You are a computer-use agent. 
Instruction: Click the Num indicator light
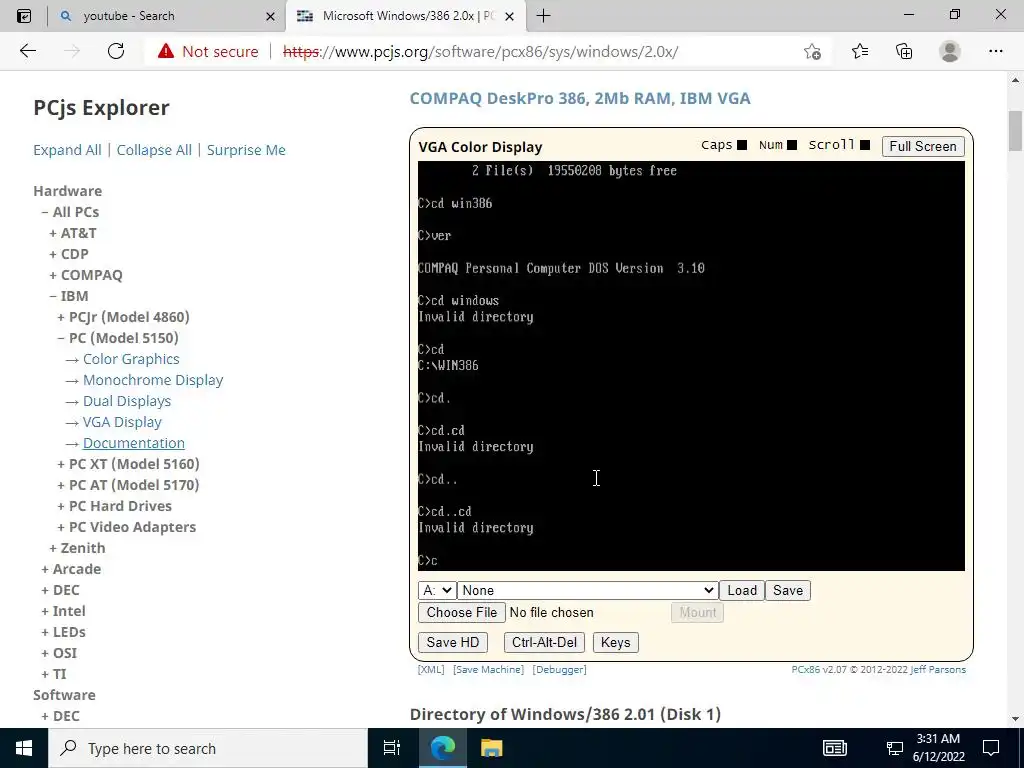pos(792,145)
